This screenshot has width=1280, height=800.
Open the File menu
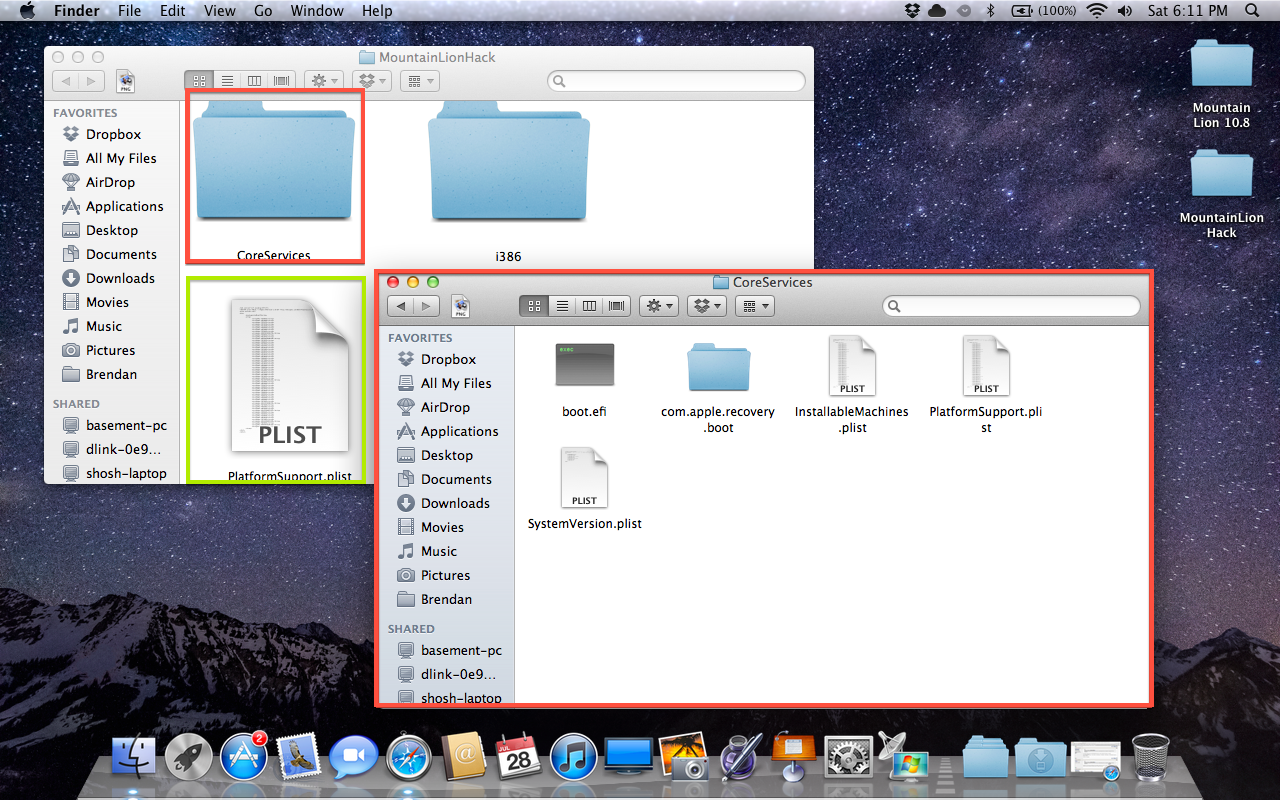(x=129, y=11)
